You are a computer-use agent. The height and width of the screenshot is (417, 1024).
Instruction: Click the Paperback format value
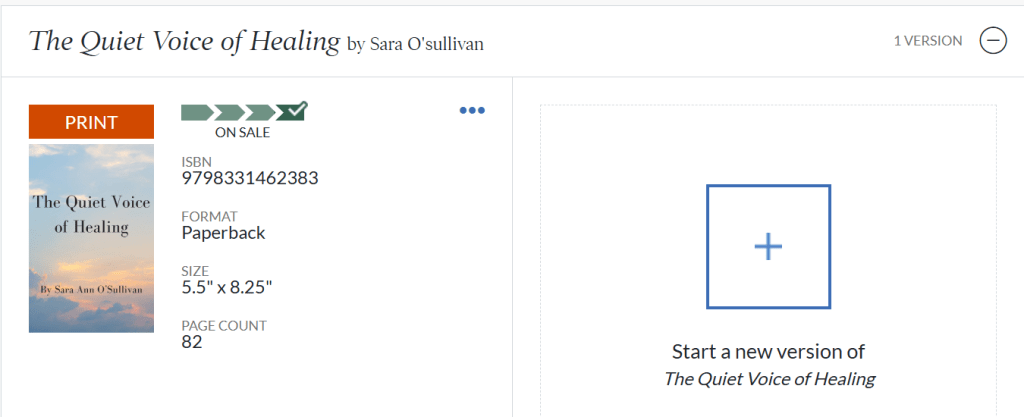point(223,234)
